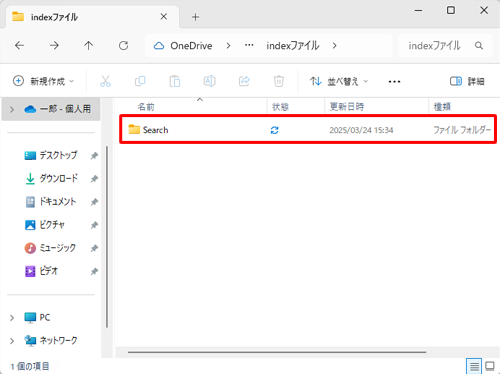Expand the 一郎 - 個人用 OneDrive node
The height and width of the screenshot is (374, 500).
tap(12, 109)
